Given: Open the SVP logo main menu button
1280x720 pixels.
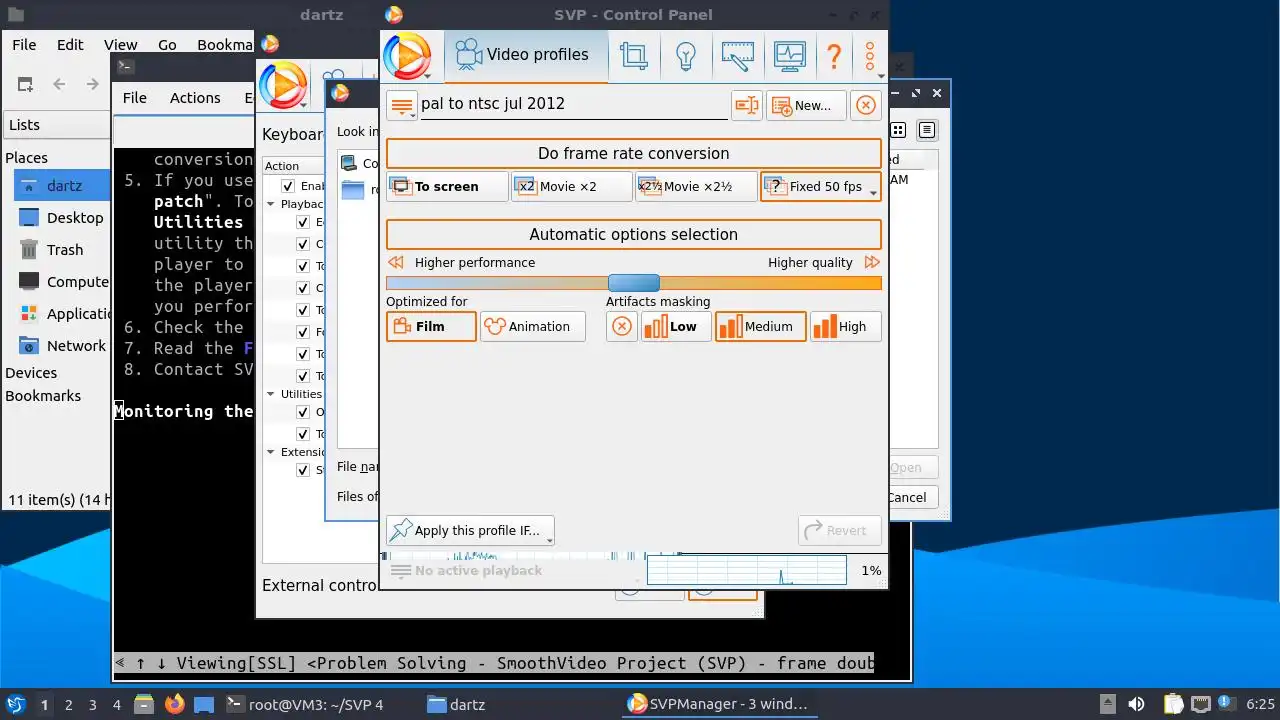Looking at the screenshot, I should coord(407,55).
